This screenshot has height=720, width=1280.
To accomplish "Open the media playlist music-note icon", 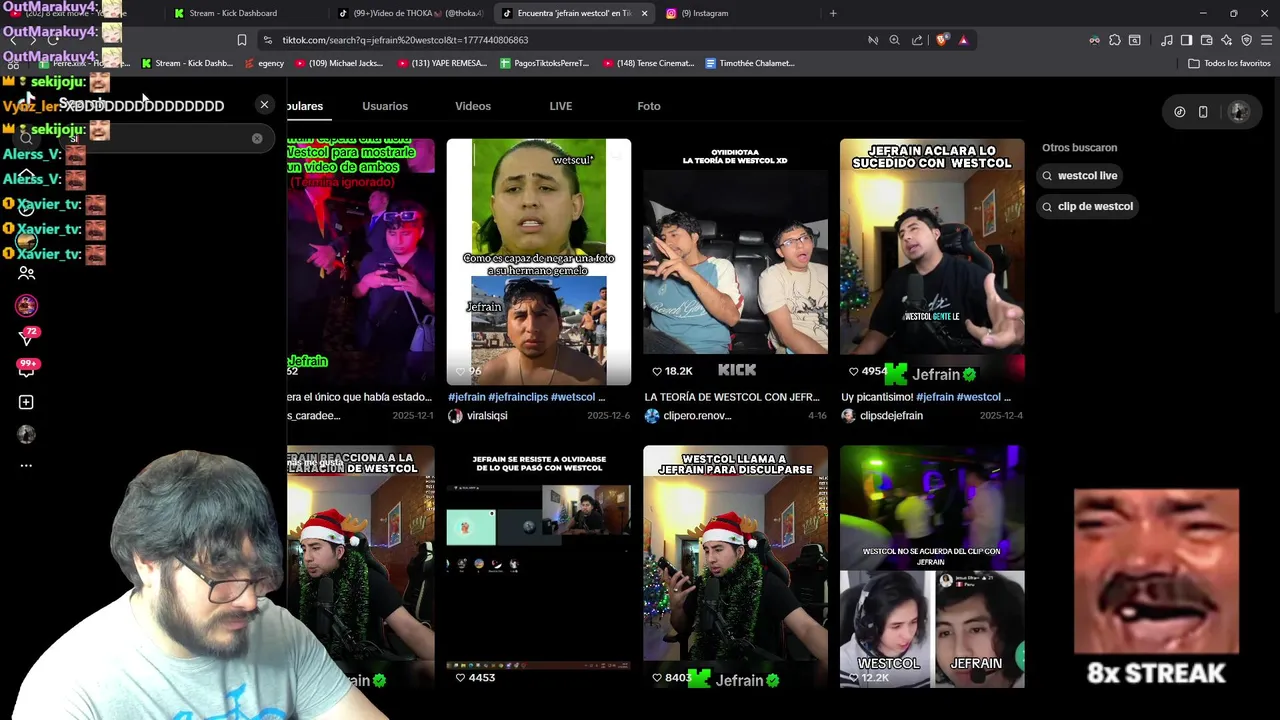I will [1166, 40].
